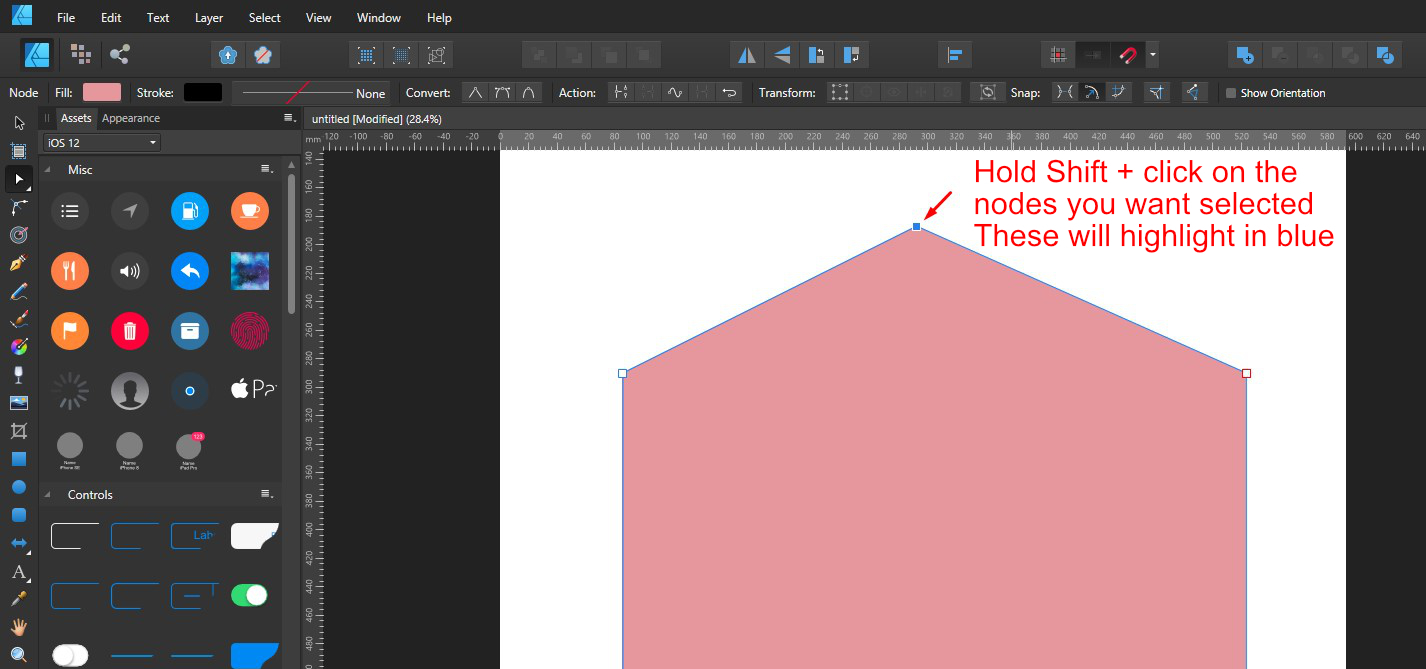1426x669 pixels.
Task: Select the Vector Brush tool
Action: [x=18, y=319]
